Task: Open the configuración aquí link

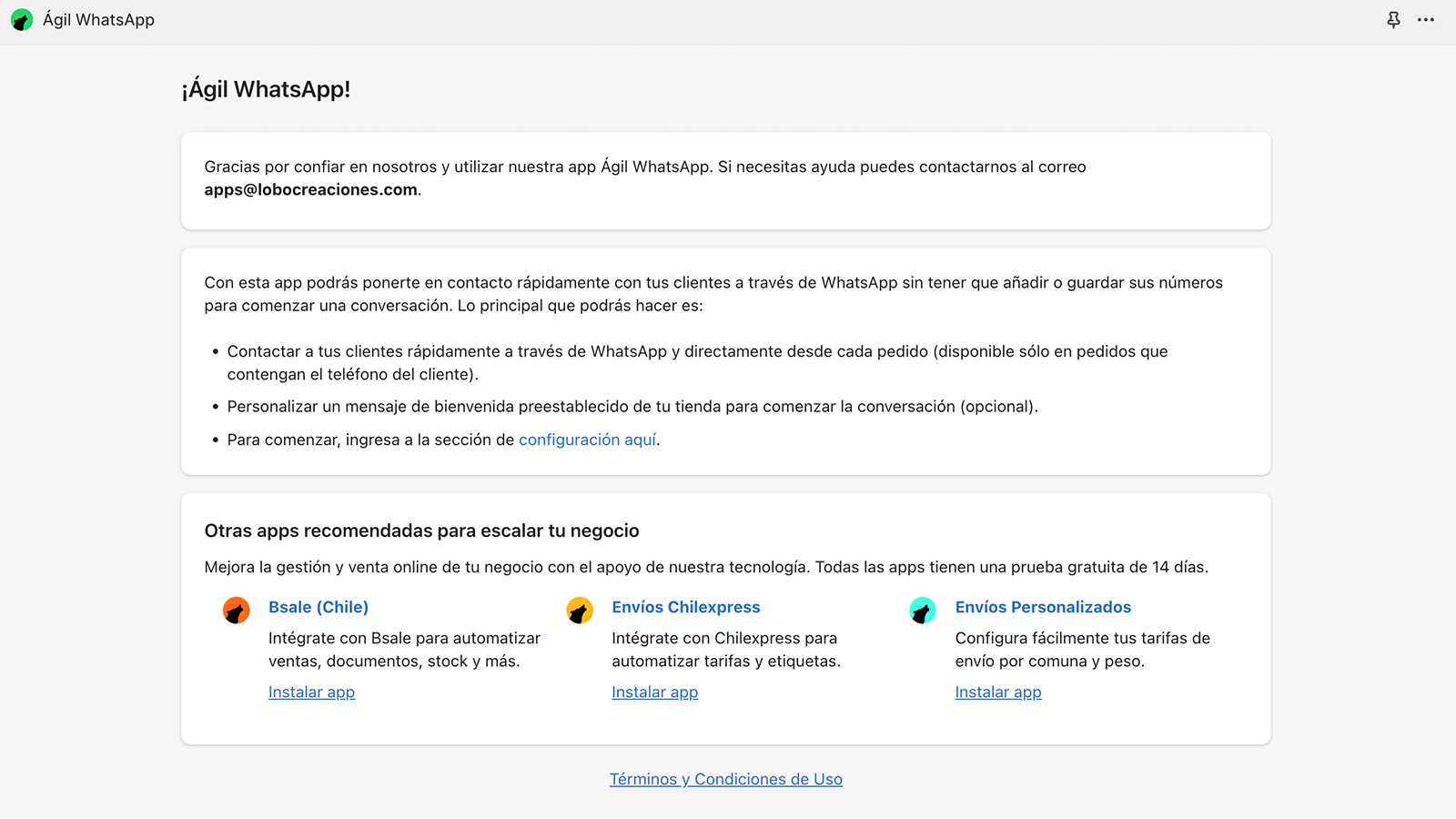Action: pyautogui.click(x=588, y=440)
